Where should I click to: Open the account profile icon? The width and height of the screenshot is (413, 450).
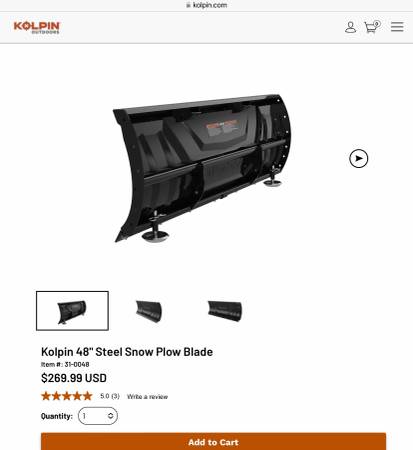tap(350, 27)
